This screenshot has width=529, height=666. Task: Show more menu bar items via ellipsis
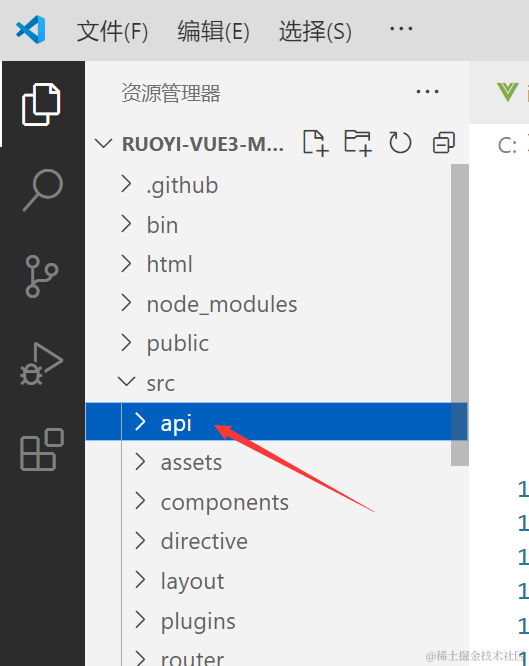401,29
